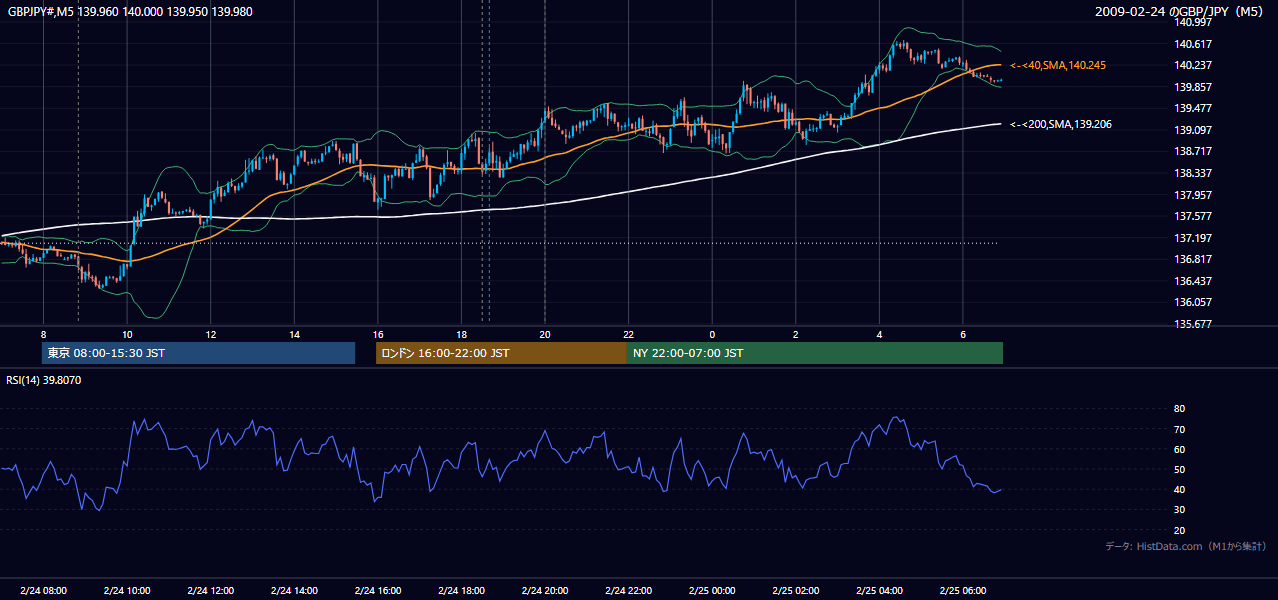Click price axis value 136.817

click(x=1193, y=259)
